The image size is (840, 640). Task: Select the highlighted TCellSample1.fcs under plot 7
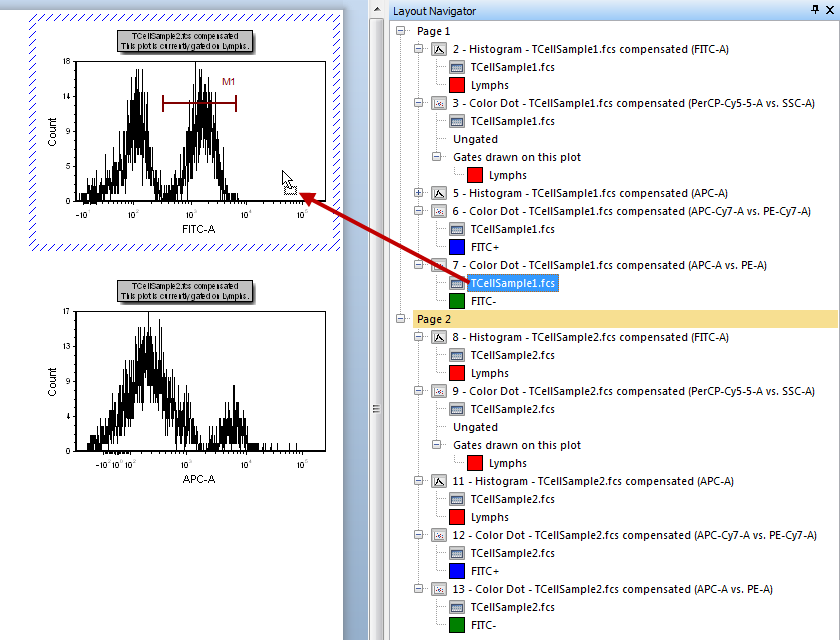(x=513, y=284)
